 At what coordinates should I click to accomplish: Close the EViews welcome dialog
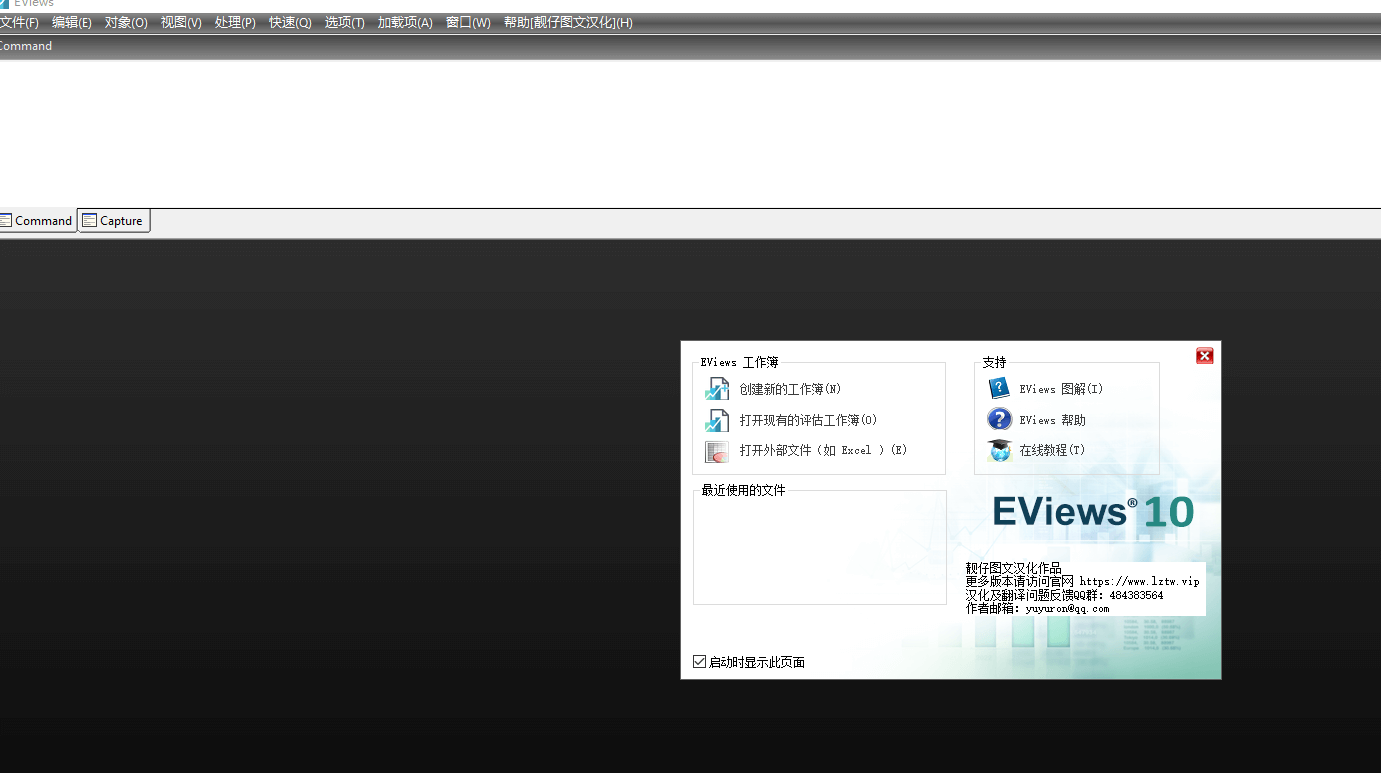click(1204, 356)
